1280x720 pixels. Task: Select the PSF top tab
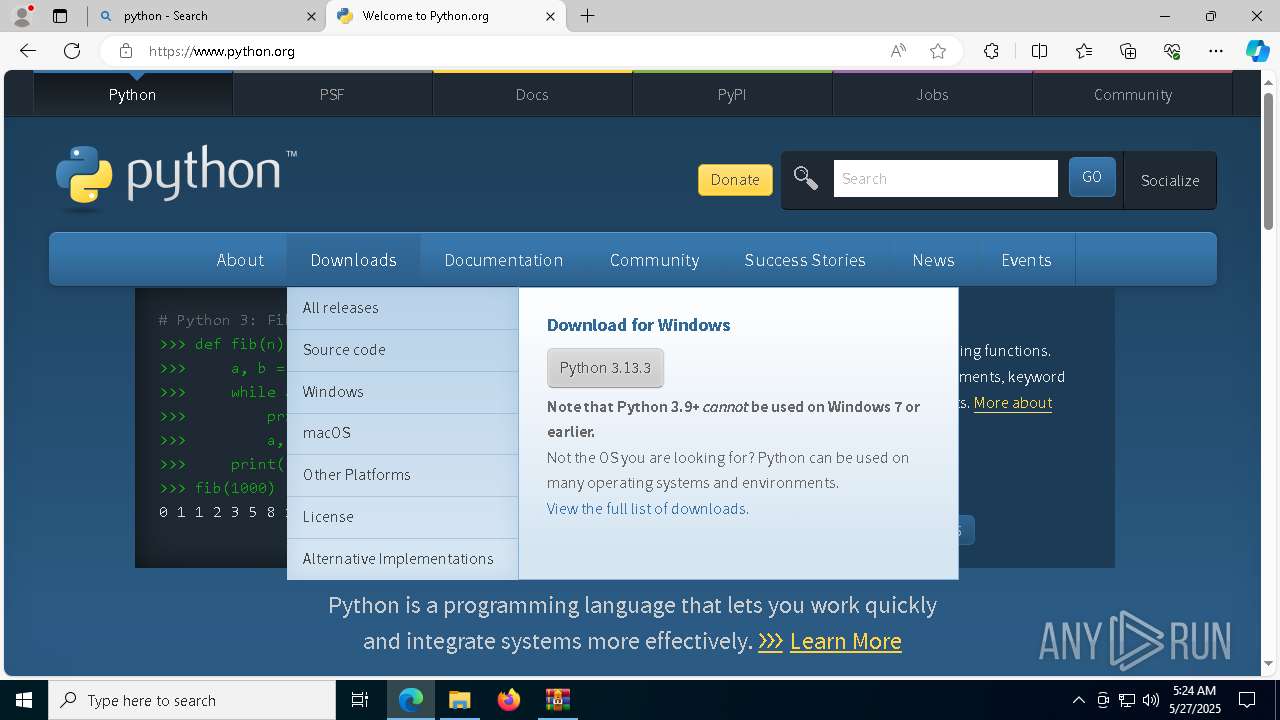tap(332, 94)
